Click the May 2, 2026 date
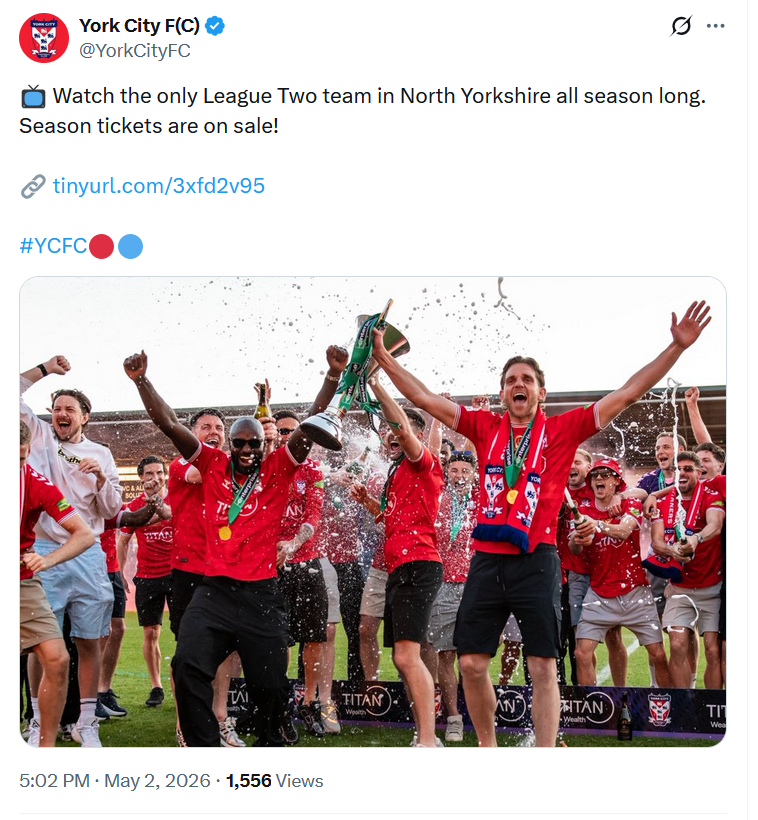The width and height of the screenshot is (758, 820). point(157,781)
